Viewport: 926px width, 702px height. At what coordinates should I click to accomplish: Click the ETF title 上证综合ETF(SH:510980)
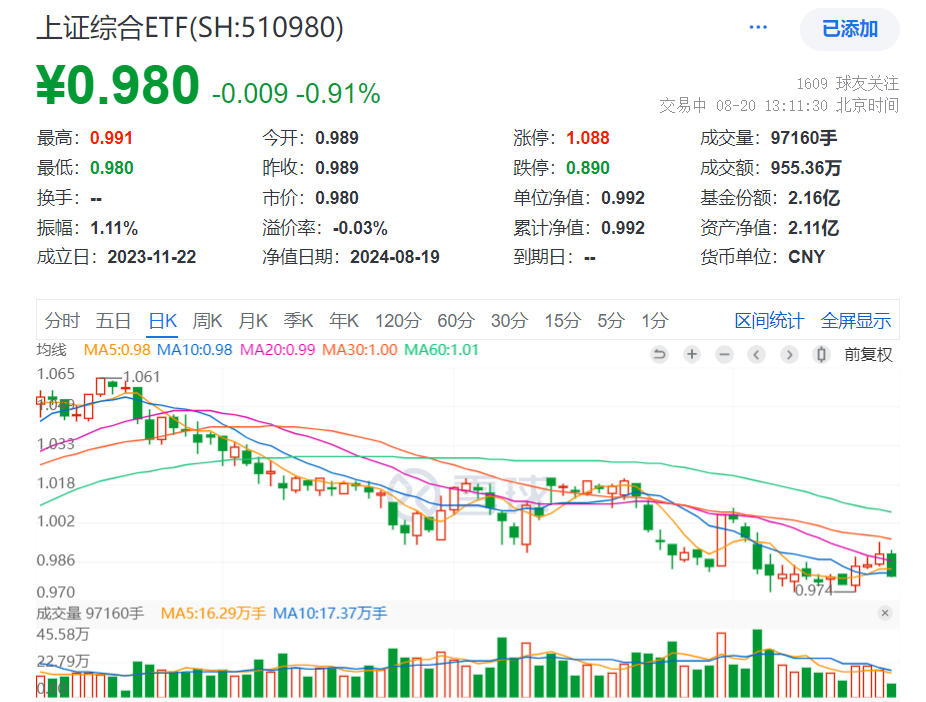click(x=190, y=27)
